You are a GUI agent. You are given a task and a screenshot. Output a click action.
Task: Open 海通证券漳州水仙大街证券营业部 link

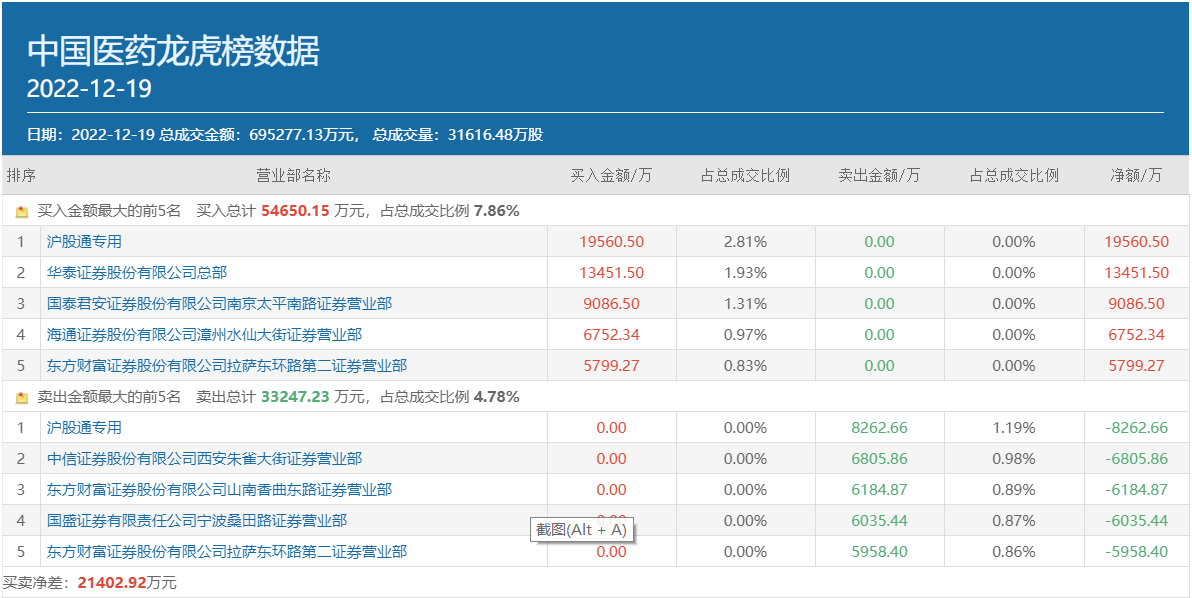click(204, 335)
